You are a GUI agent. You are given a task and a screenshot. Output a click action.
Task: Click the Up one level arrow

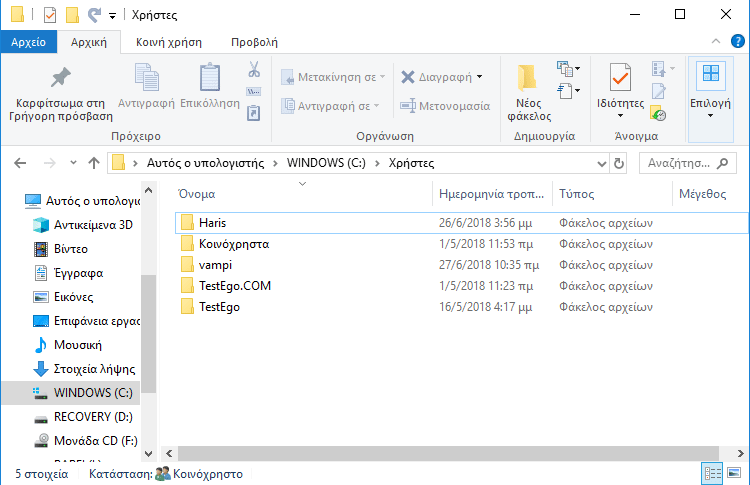[94, 163]
